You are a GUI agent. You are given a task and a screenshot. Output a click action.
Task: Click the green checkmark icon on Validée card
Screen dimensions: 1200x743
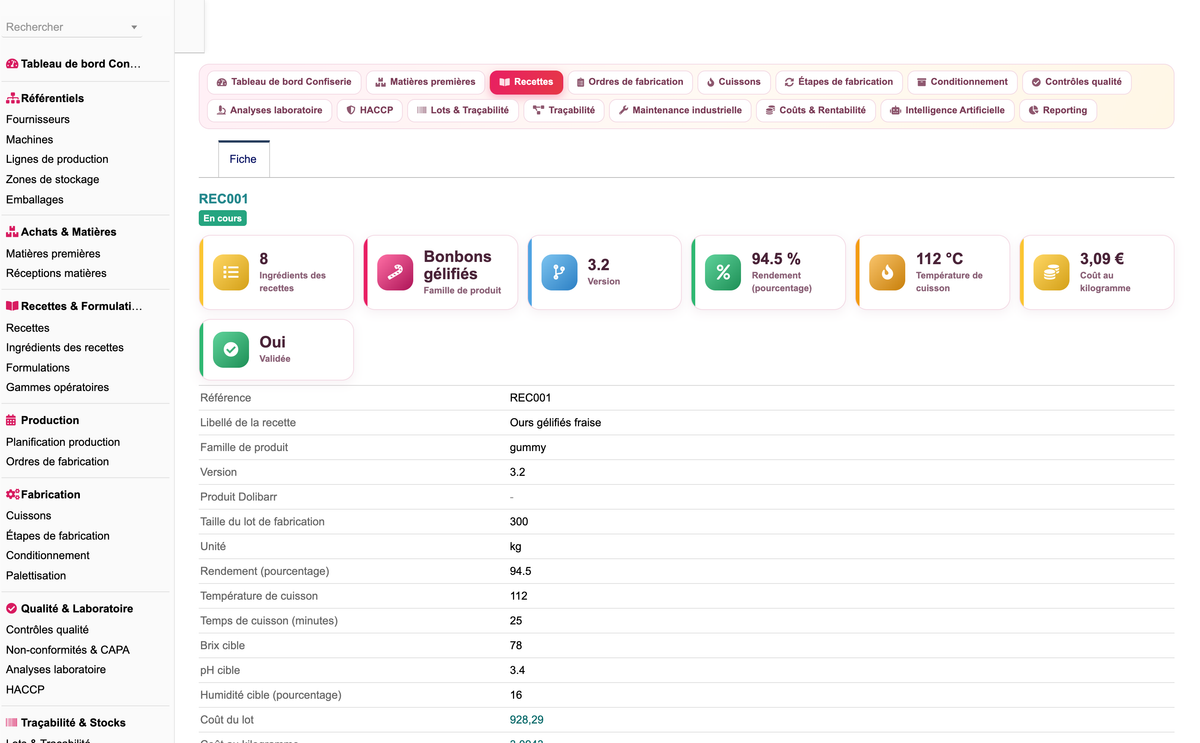coord(231,349)
